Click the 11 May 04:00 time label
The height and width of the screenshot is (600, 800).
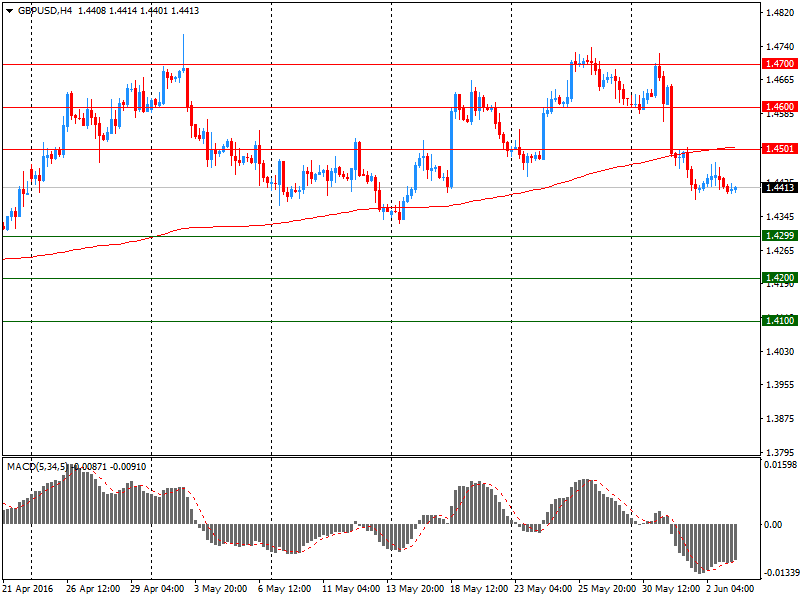coord(351,589)
